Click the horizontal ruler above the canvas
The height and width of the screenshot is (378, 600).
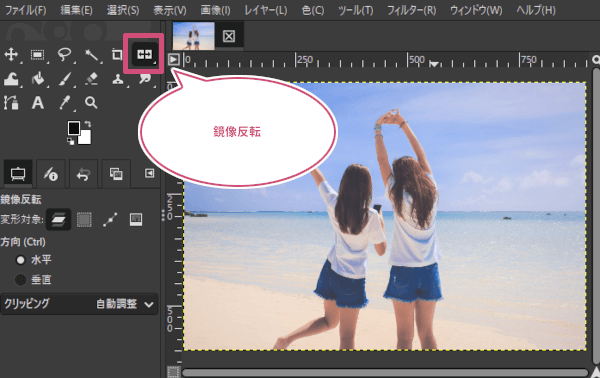click(385, 60)
